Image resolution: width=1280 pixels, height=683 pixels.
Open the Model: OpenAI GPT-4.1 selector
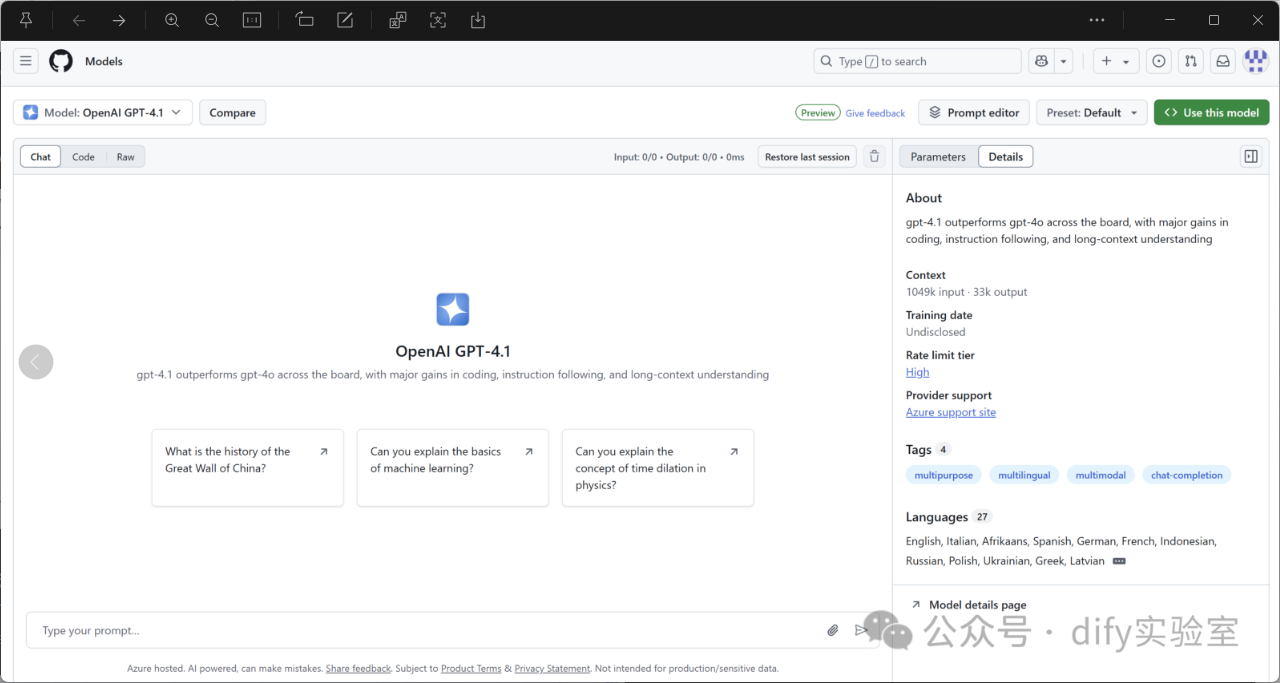(x=103, y=113)
